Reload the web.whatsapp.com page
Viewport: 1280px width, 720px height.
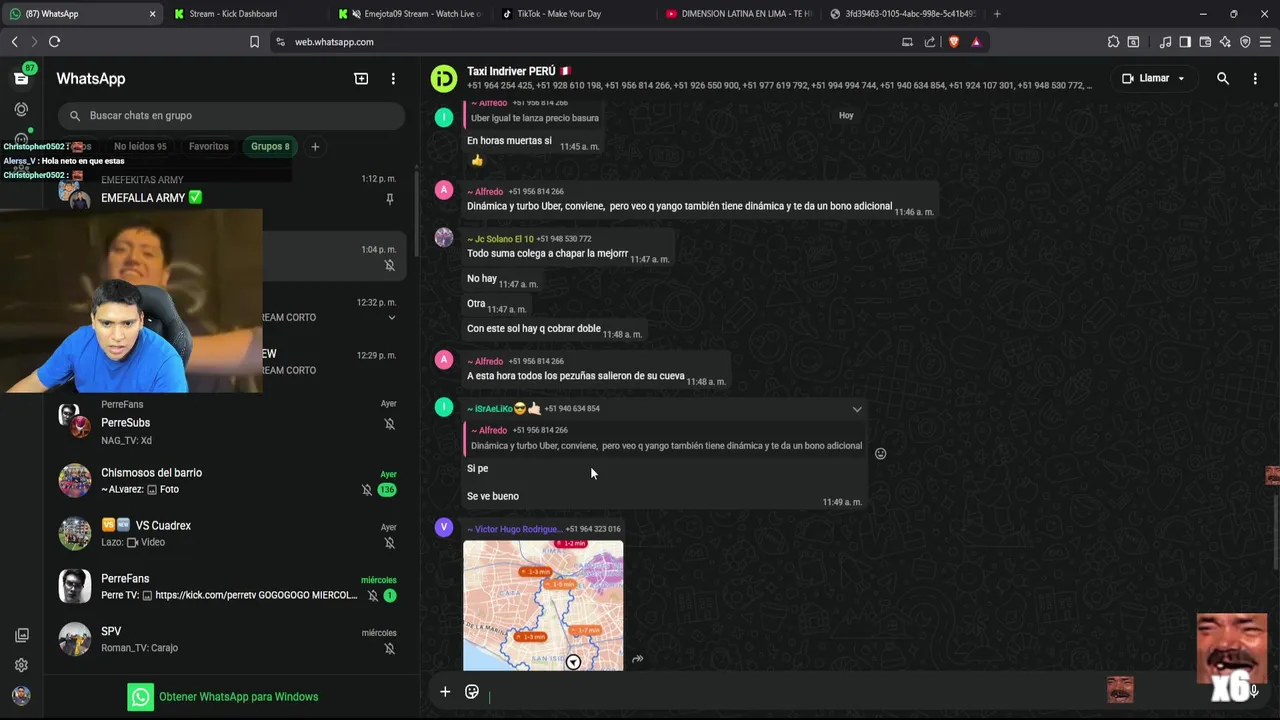pos(54,42)
